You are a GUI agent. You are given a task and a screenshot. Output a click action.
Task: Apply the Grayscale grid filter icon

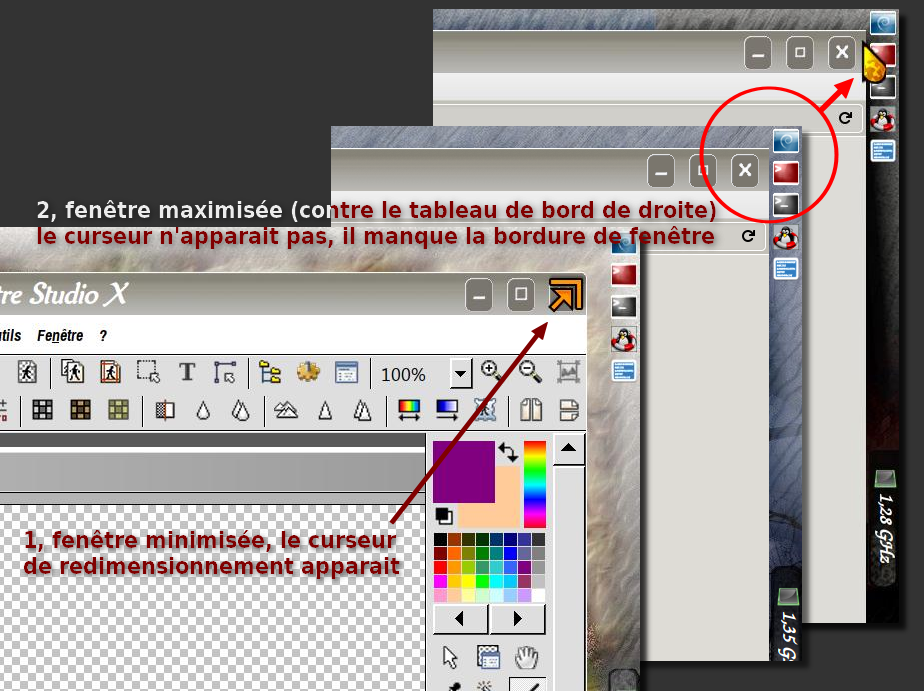tap(42, 409)
